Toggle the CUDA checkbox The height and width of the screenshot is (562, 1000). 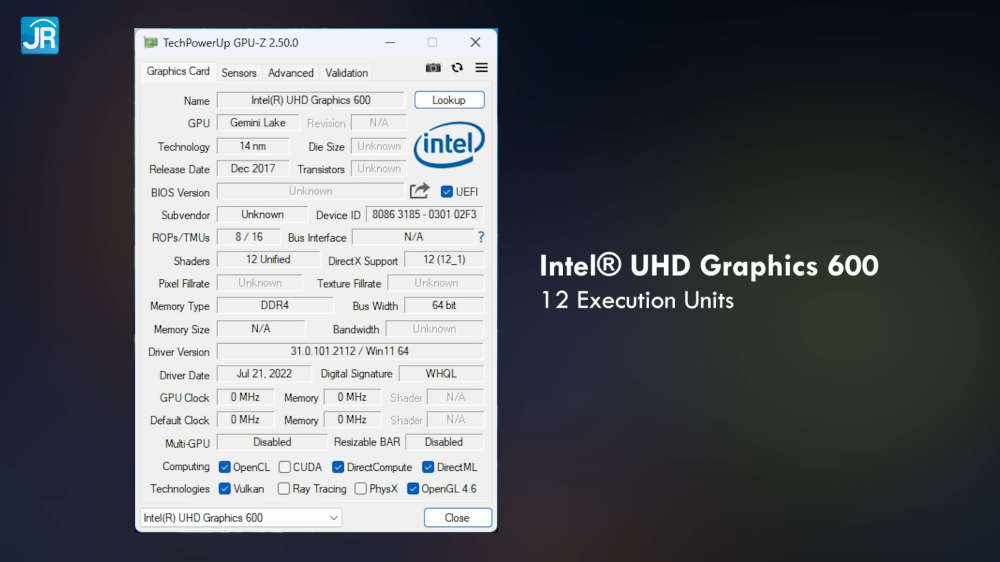[284, 467]
